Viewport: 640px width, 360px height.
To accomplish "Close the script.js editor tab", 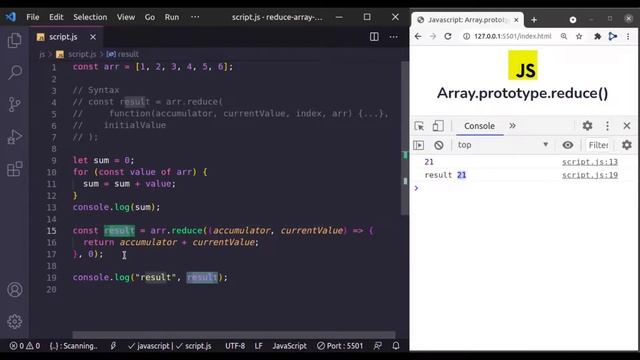I will click(93, 37).
